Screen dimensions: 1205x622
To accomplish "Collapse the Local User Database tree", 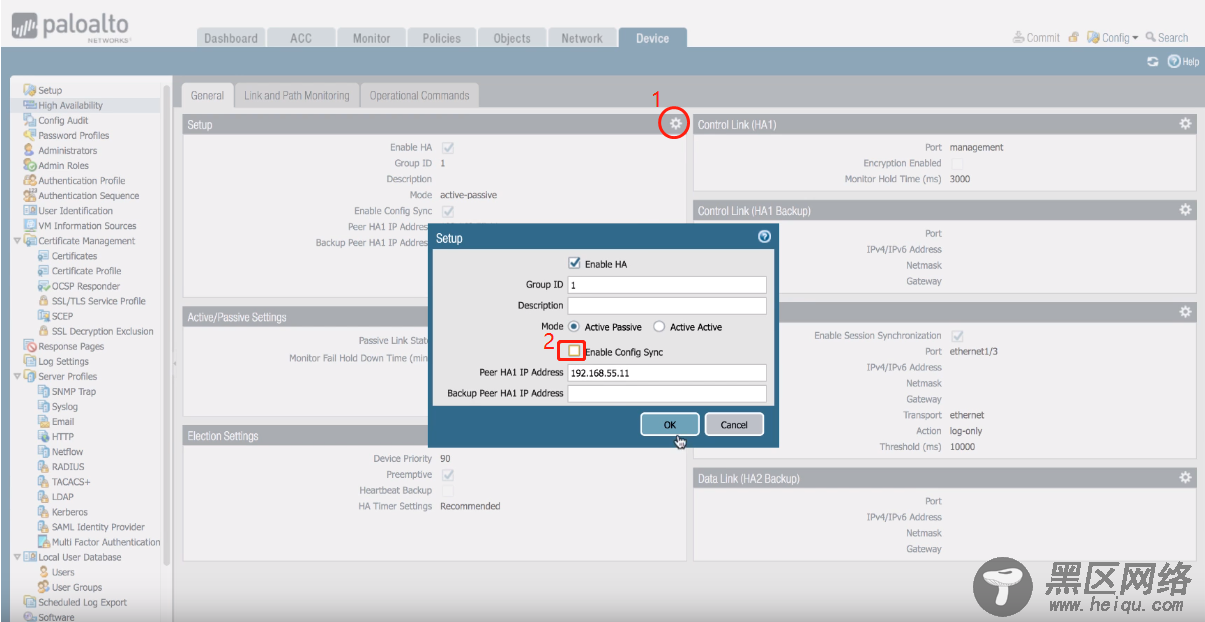I will tap(17, 557).
